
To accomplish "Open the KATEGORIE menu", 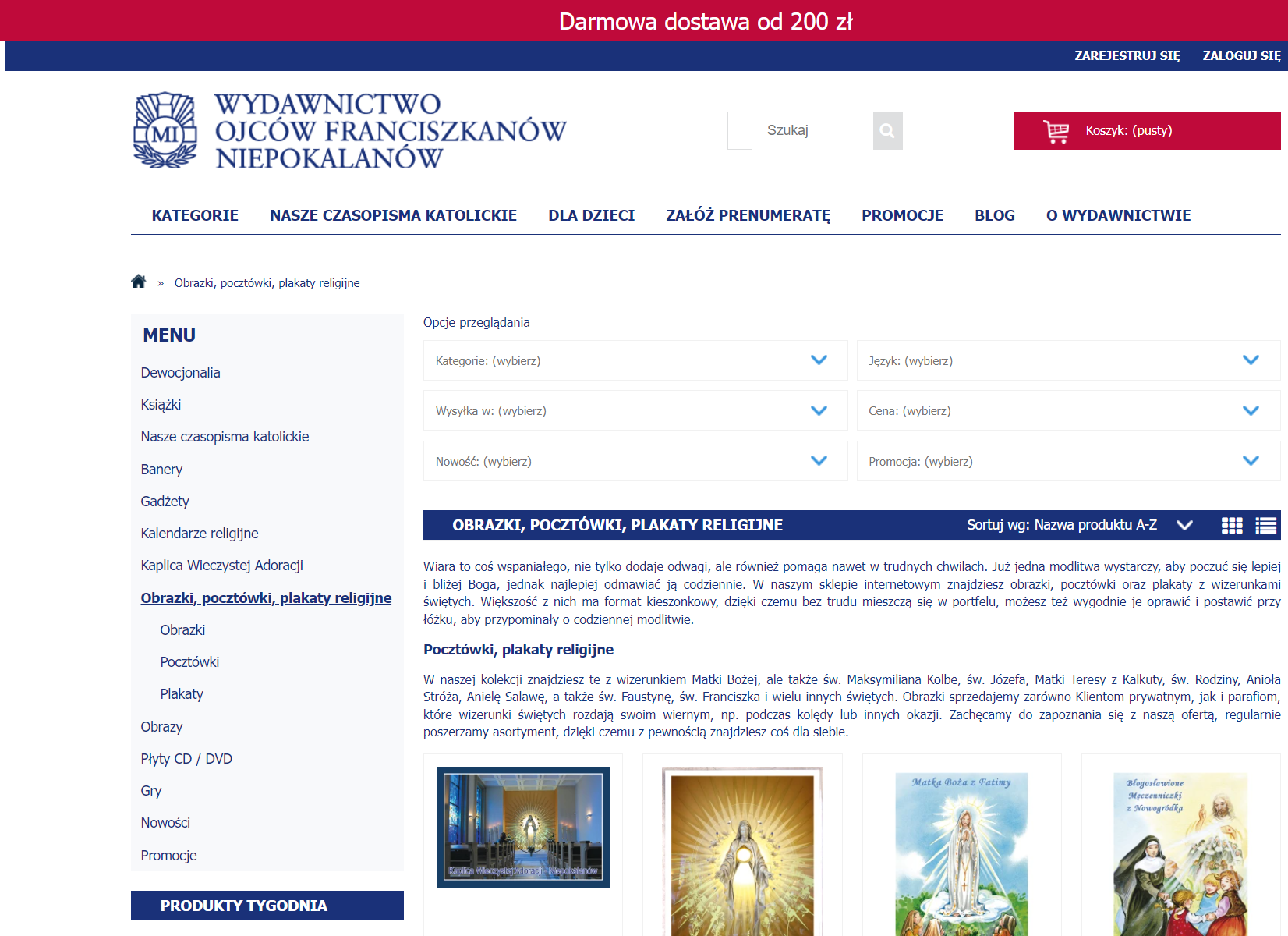I will pyautogui.click(x=195, y=215).
